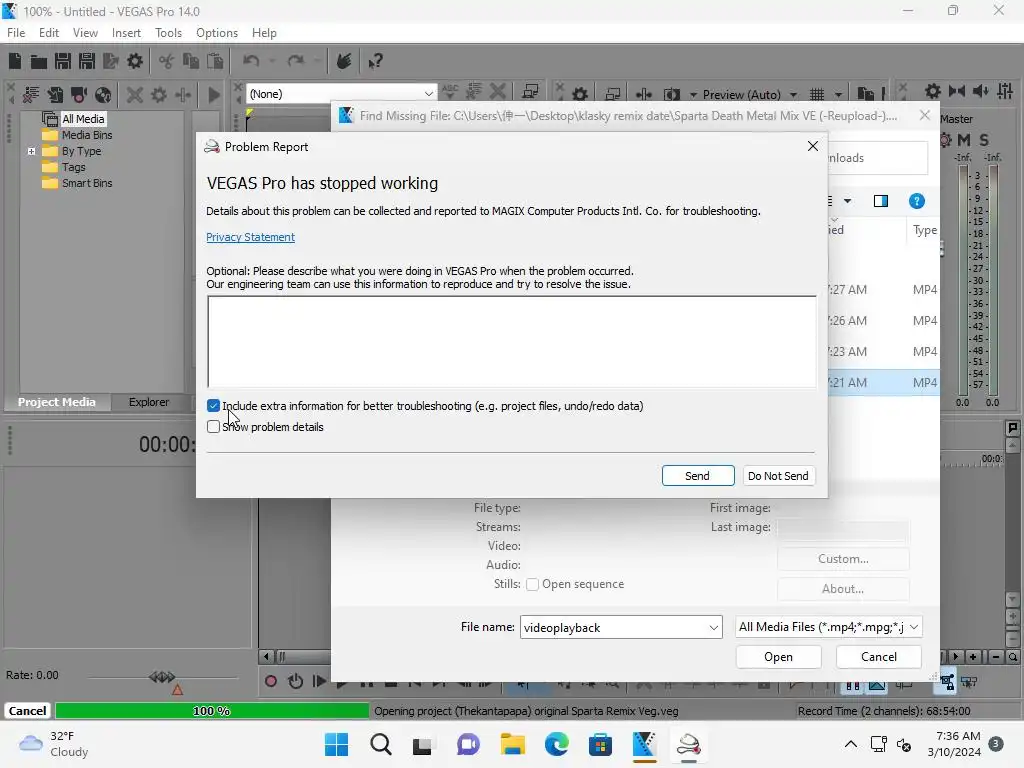The width and height of the screenshot is (1024, 768).
Task: Click the Import Media icon
Action: click(x=55, y=95)
